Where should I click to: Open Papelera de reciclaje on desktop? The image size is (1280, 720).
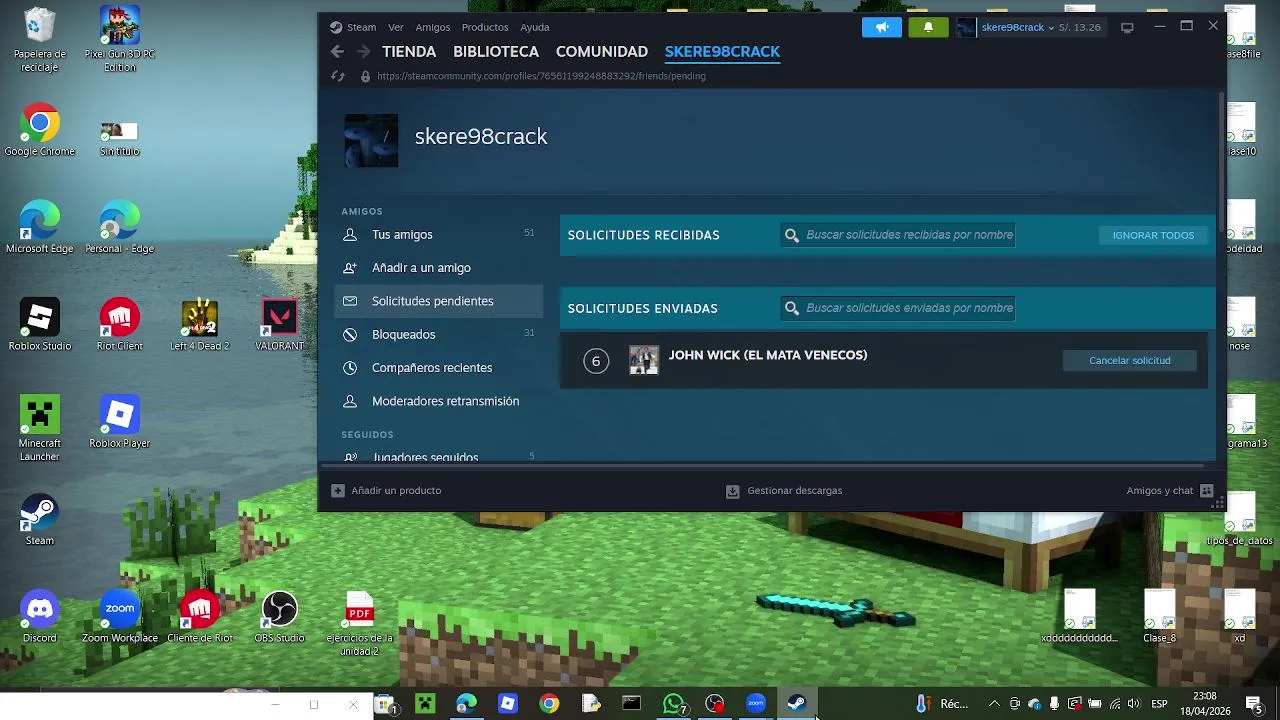click(40, 40)
